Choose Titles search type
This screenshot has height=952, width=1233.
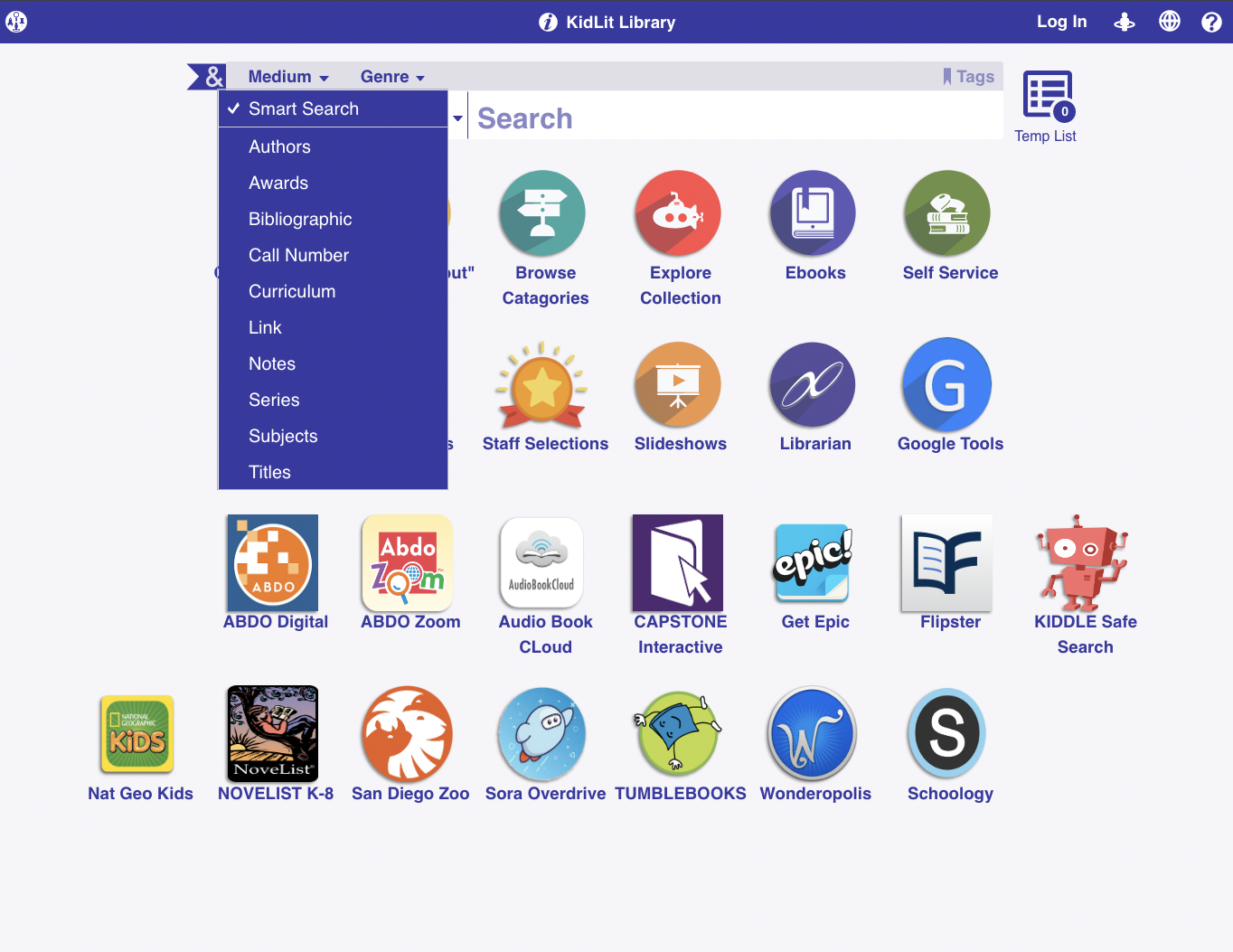pos(333,472)
